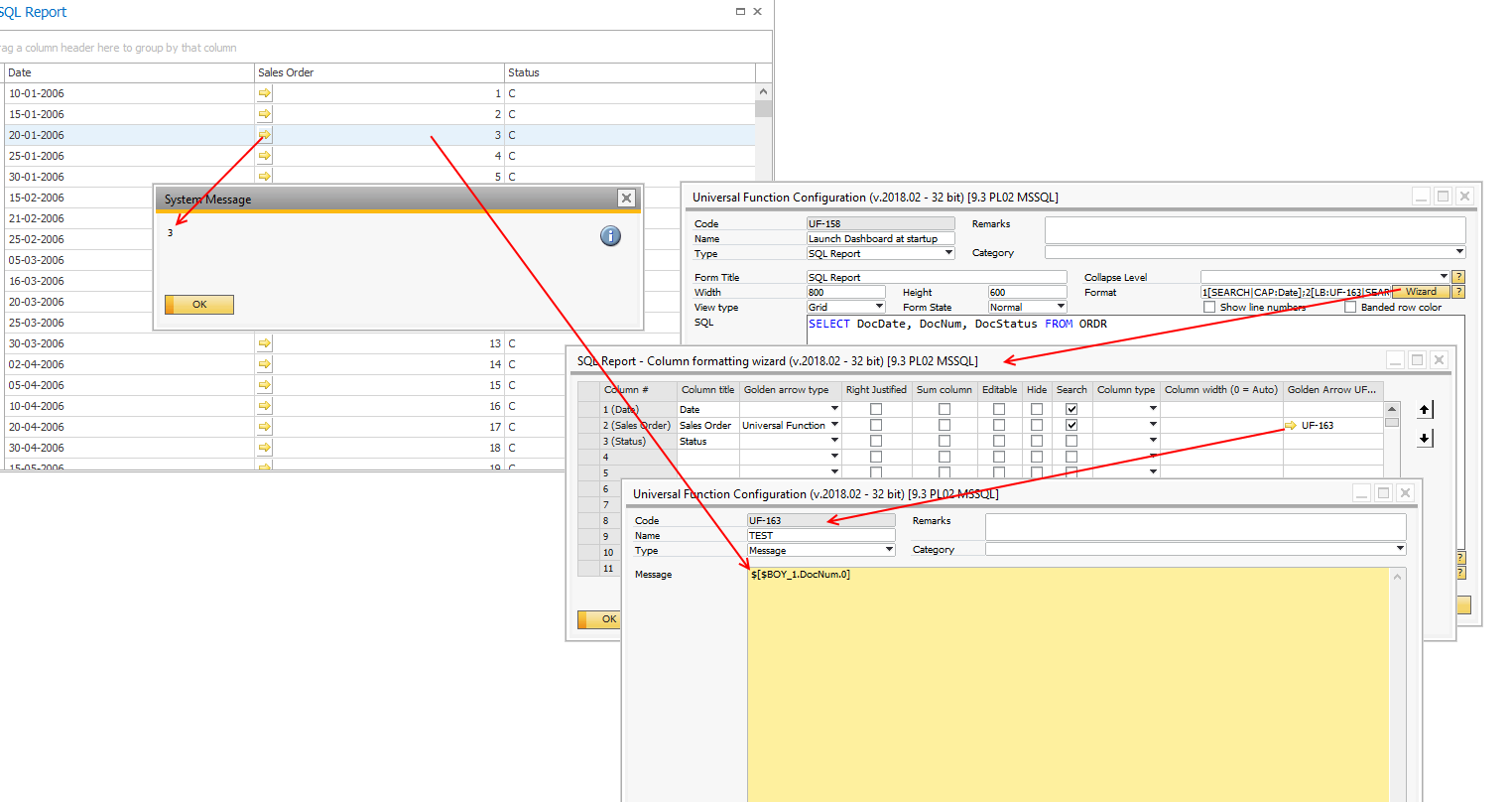Toggle Right Justified for column 1 (Date)

pos(876,409)
